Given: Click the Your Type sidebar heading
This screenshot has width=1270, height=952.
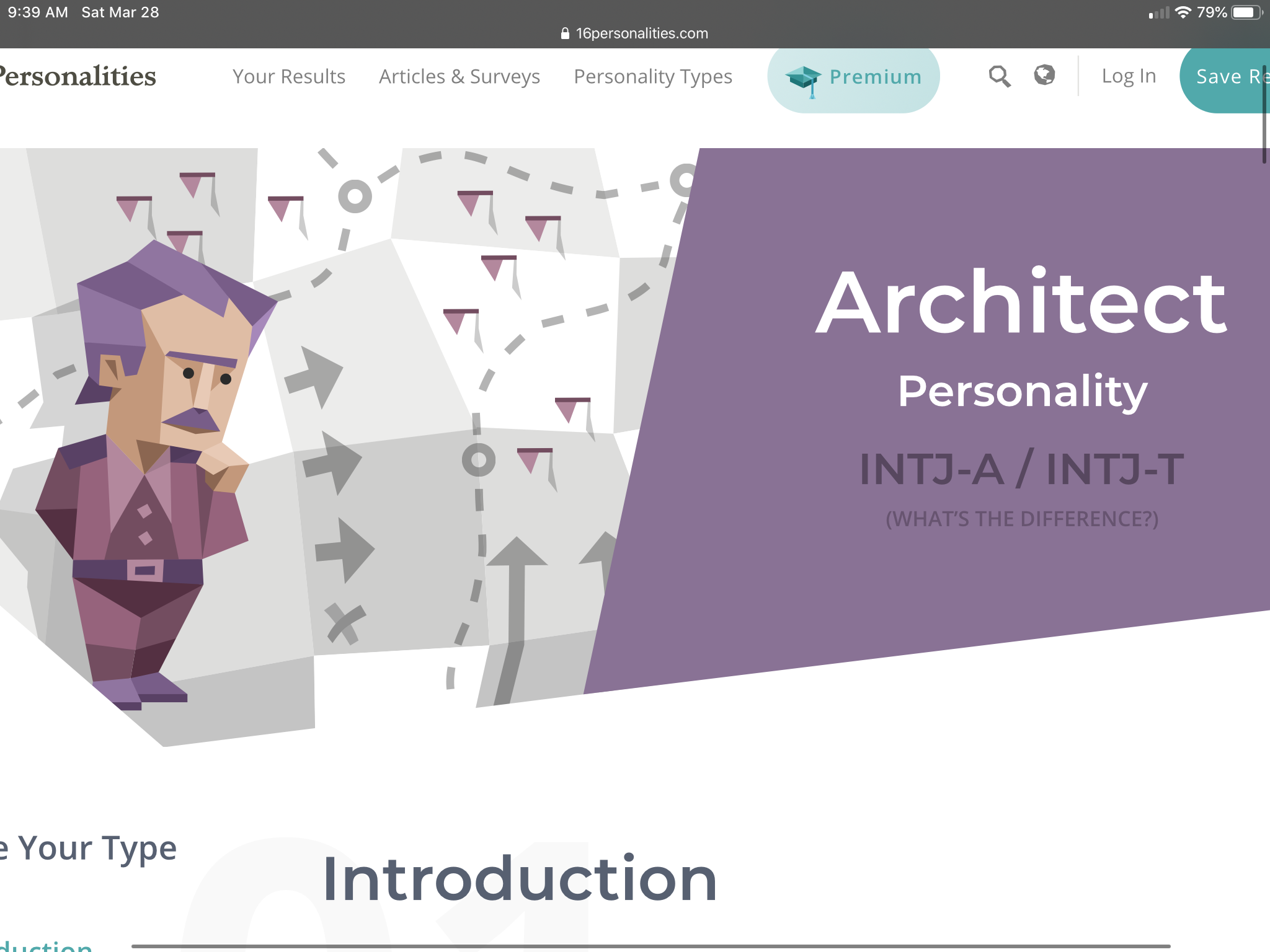Looking at the screenshot, I should click(x=89, y=848).
